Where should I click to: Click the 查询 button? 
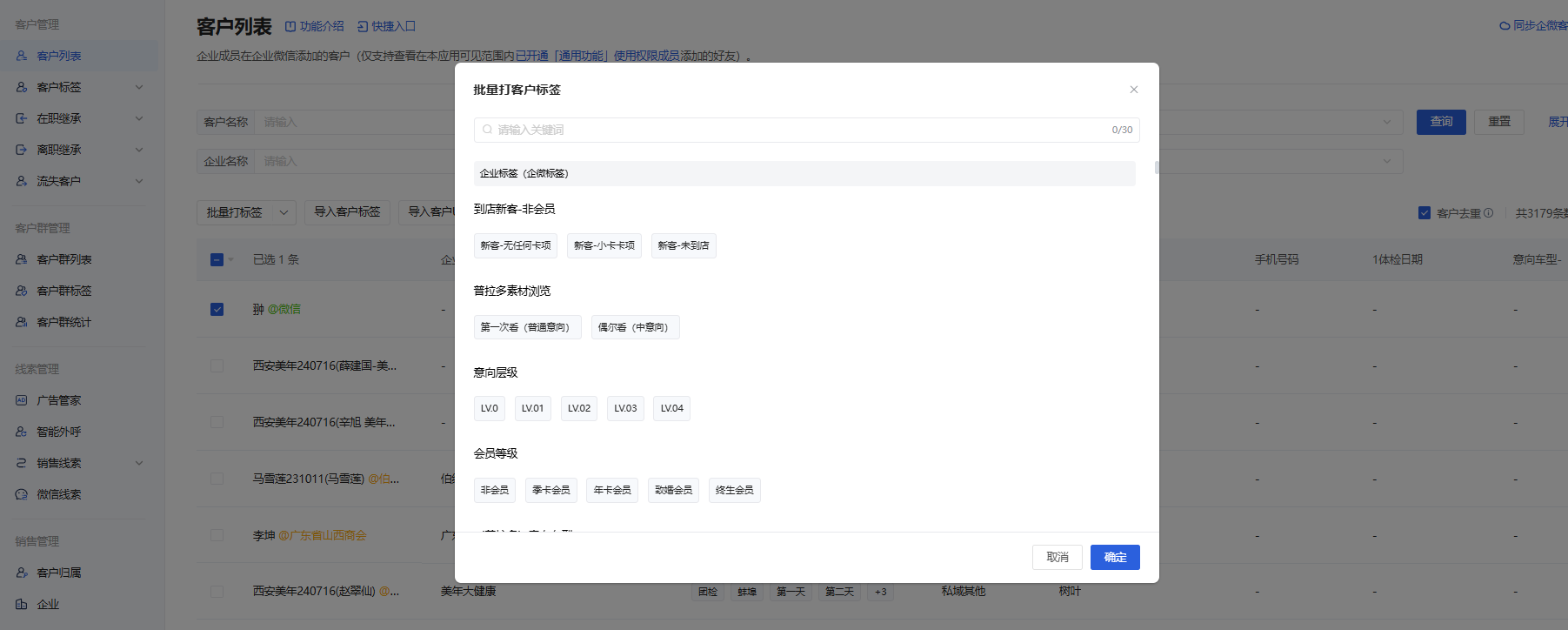(1441, 122)
